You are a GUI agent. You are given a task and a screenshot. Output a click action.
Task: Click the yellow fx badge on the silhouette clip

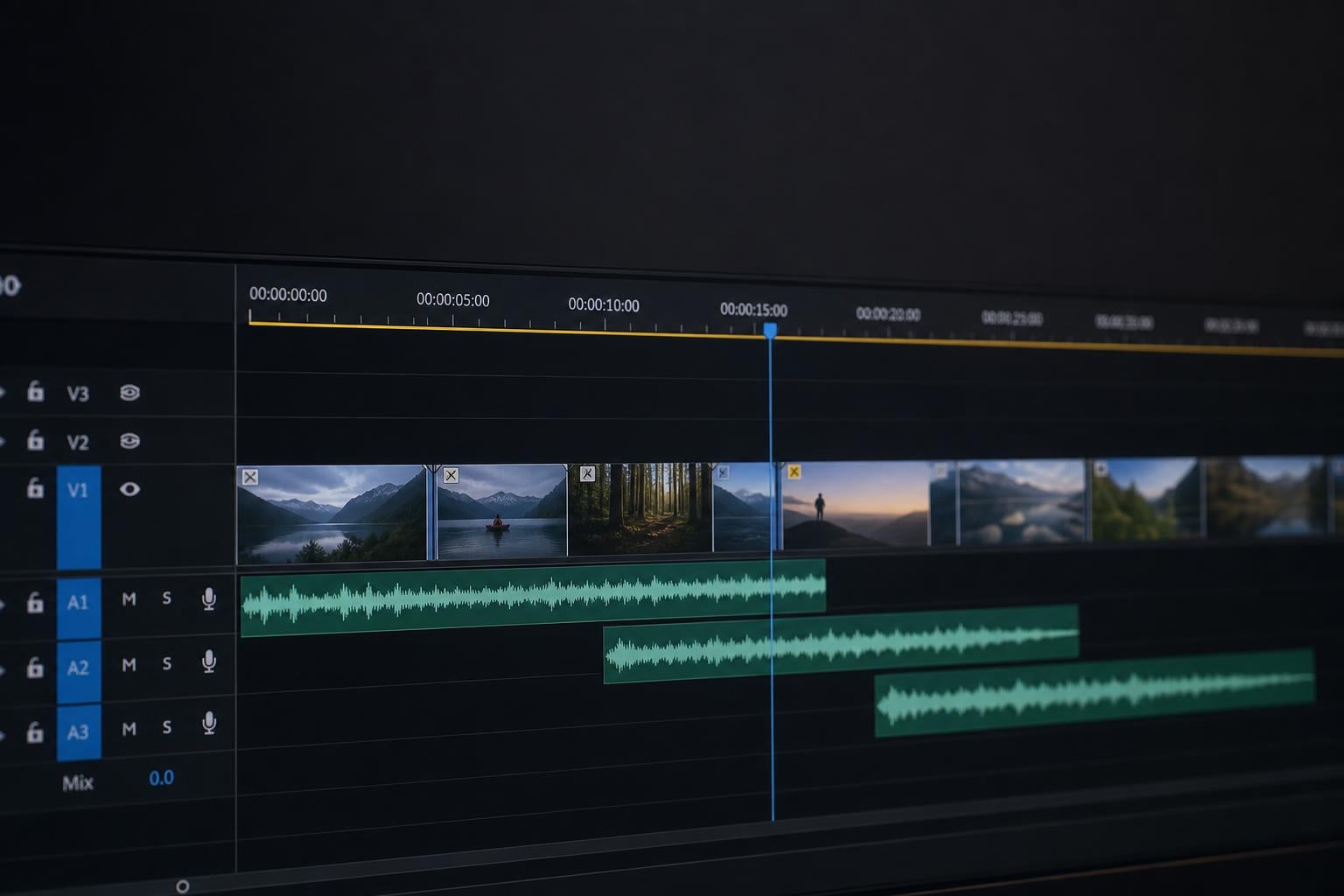coord(794,472)
